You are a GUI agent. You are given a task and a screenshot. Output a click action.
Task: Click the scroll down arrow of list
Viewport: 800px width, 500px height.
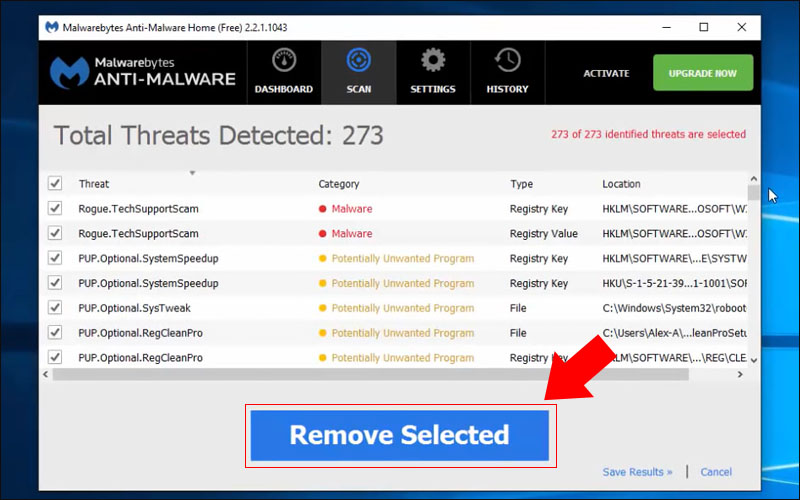point(754,360)
